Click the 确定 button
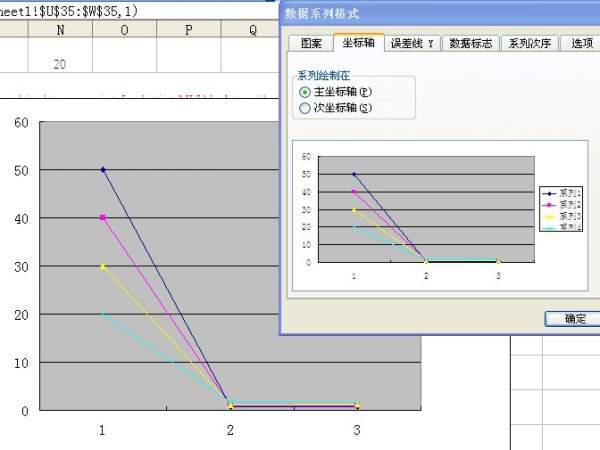 point(574,319)
